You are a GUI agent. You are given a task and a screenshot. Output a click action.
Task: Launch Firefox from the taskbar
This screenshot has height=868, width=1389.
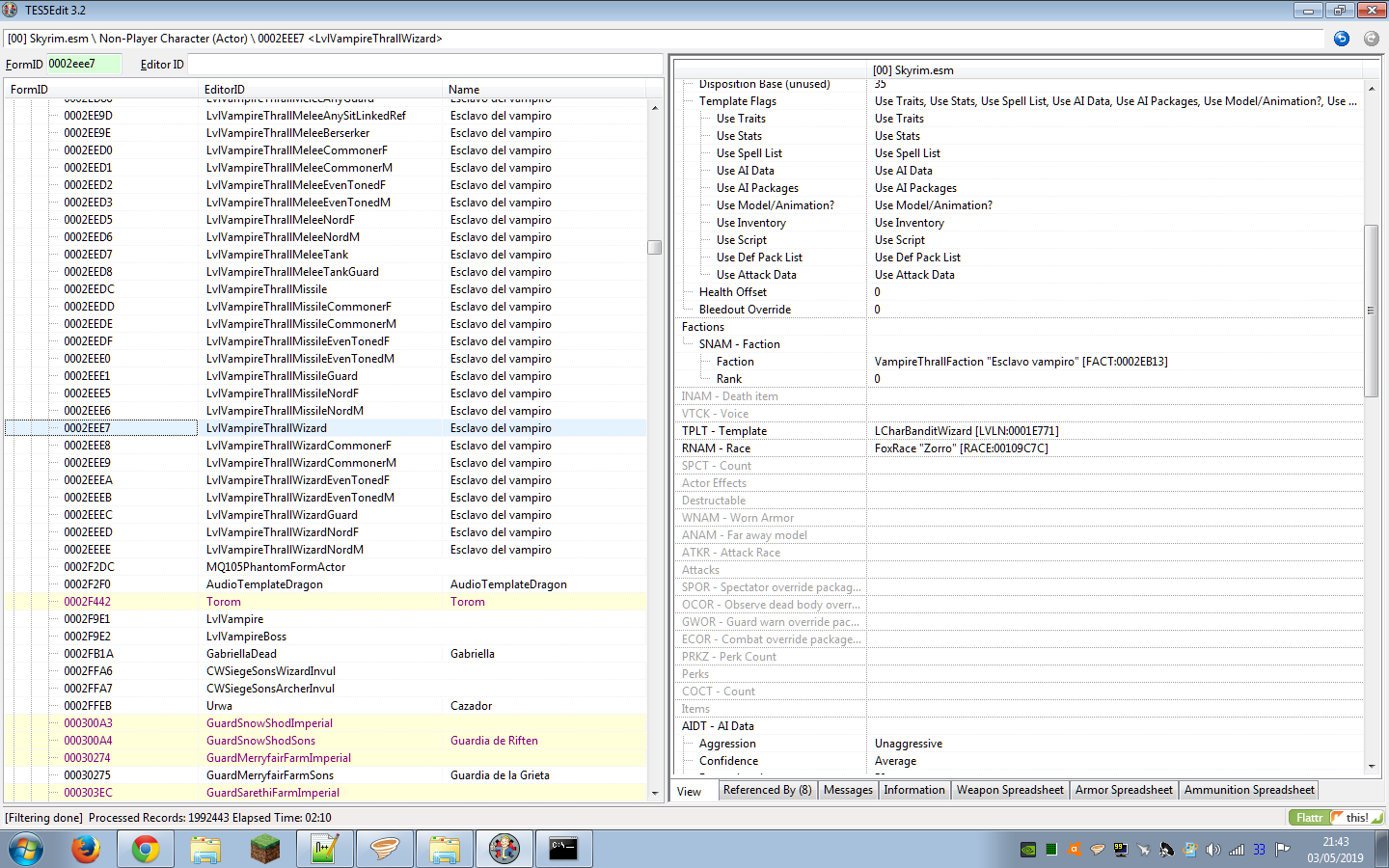86,849
